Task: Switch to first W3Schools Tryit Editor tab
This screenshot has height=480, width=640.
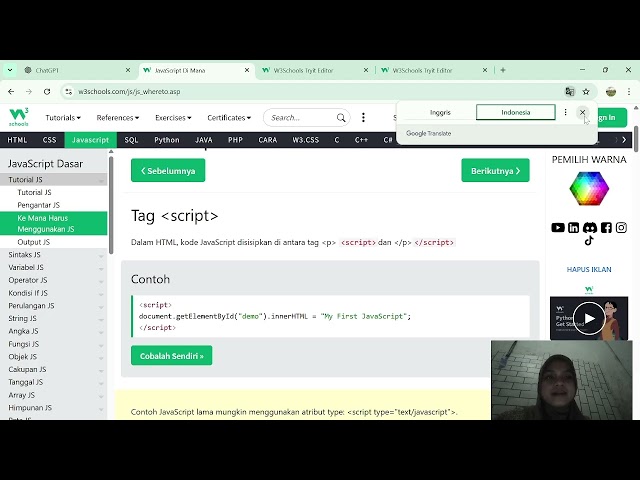Action: point(314,70)
